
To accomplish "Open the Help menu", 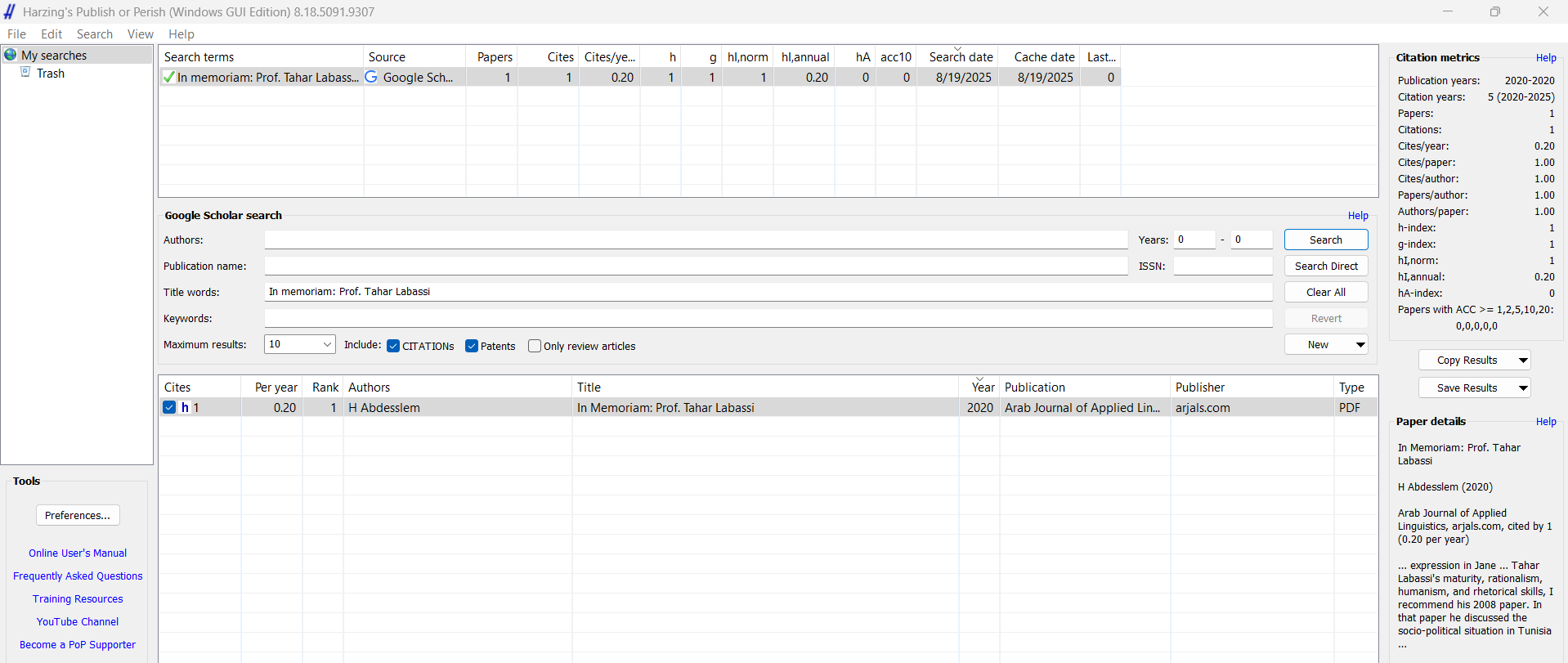I will pos(181,34).
